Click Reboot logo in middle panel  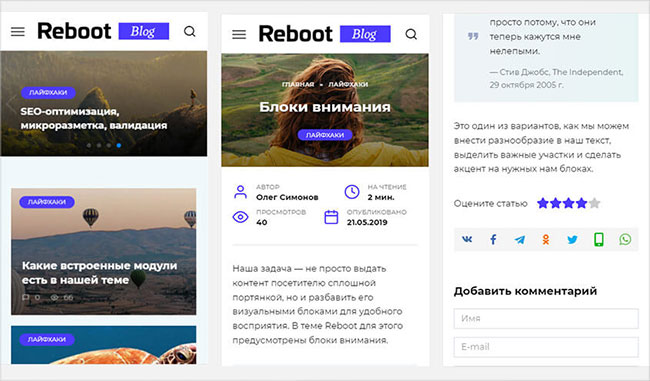(296, 34)
